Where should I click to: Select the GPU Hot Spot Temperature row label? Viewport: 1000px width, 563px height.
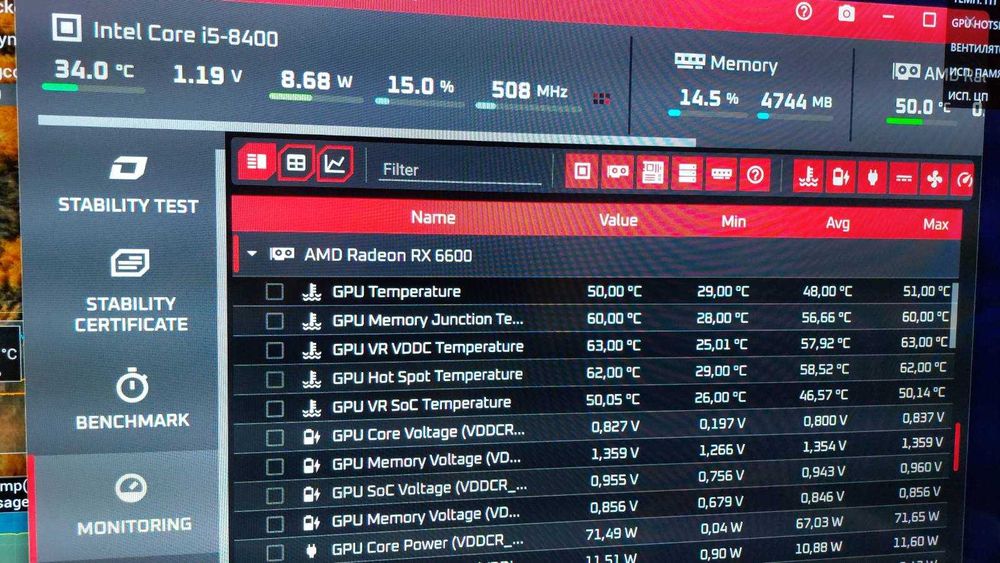point(427,376)
